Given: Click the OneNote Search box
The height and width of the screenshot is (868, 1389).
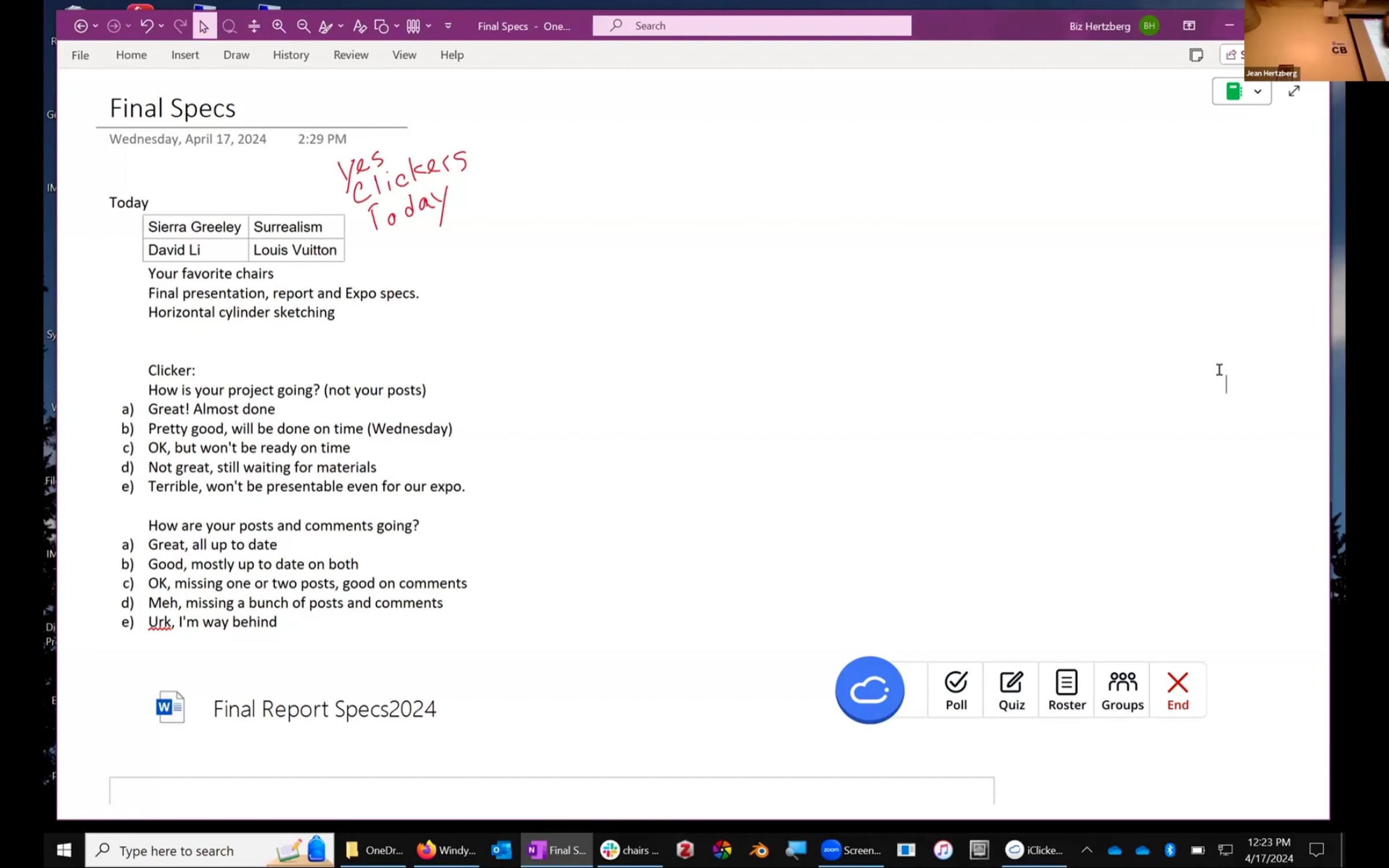Looking at the screenshot, I should (752, 26).
